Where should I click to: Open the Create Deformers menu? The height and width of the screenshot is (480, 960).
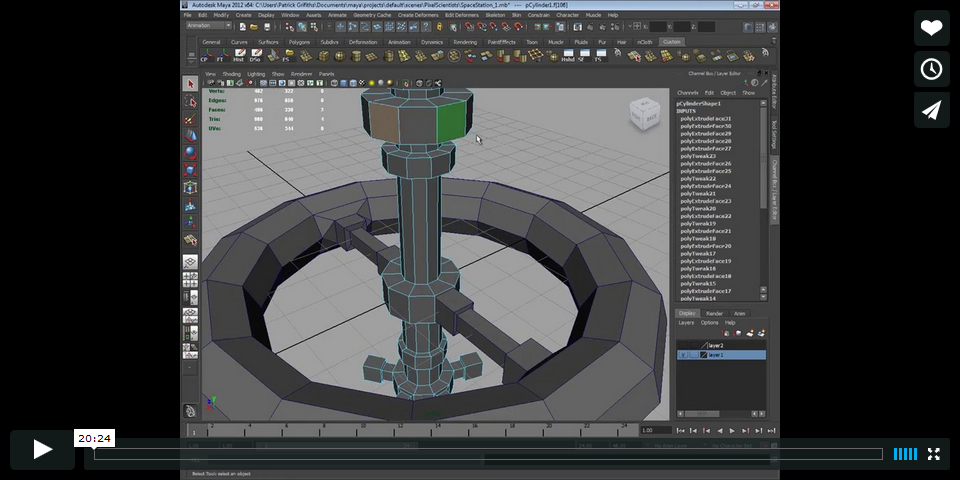tap(418, 15)
